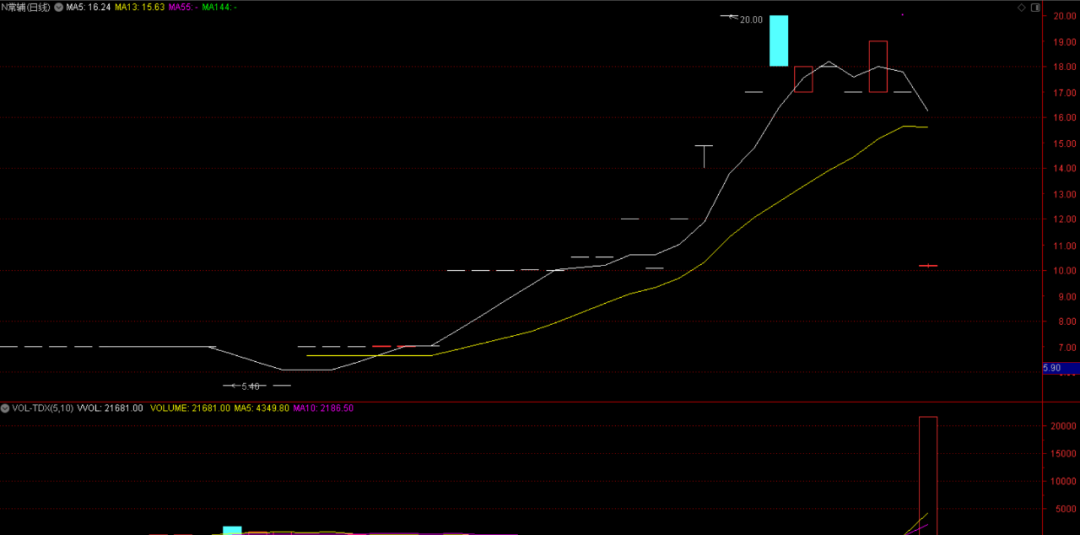The width and height of the screenshot is (1080, 535).
Task: Click the tallest red volume bar
Action: point(928,475)
